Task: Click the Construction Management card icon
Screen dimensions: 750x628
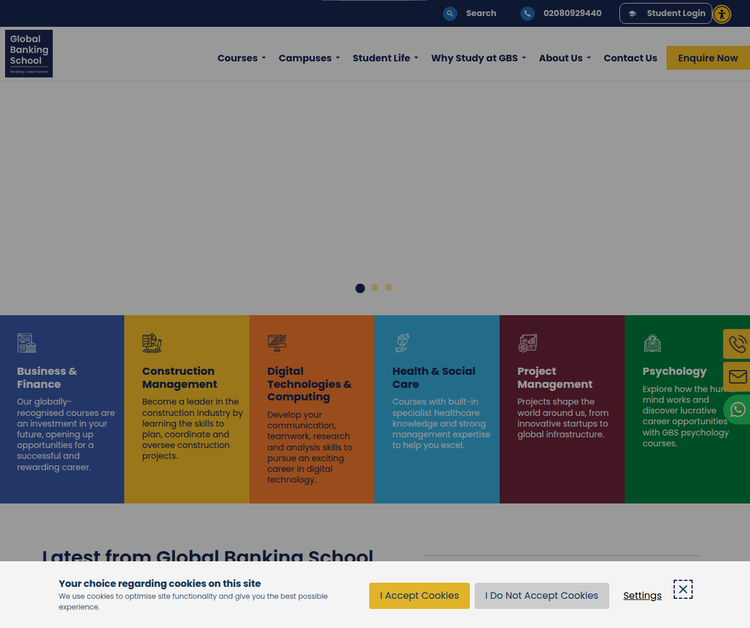Action: [x=152, y=343]
